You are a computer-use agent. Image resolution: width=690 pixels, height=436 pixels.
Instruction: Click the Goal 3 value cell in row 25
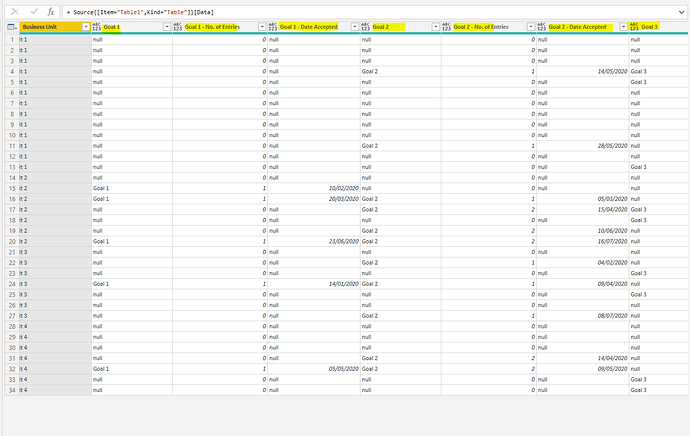659,294
